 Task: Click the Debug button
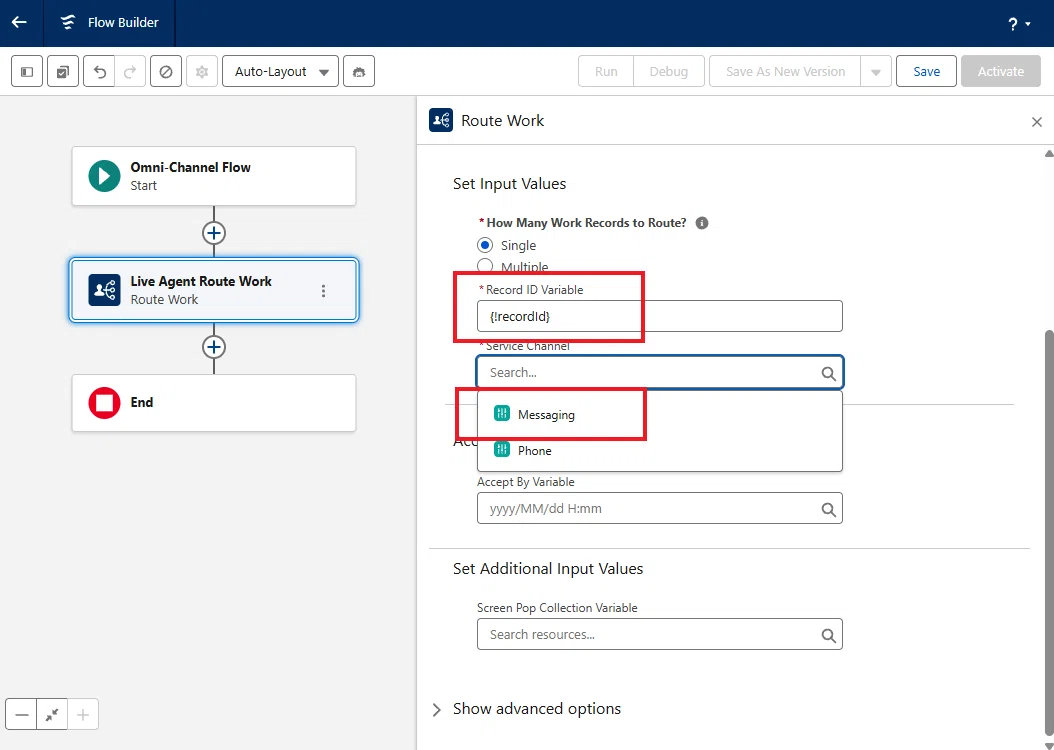pos(668,71)
